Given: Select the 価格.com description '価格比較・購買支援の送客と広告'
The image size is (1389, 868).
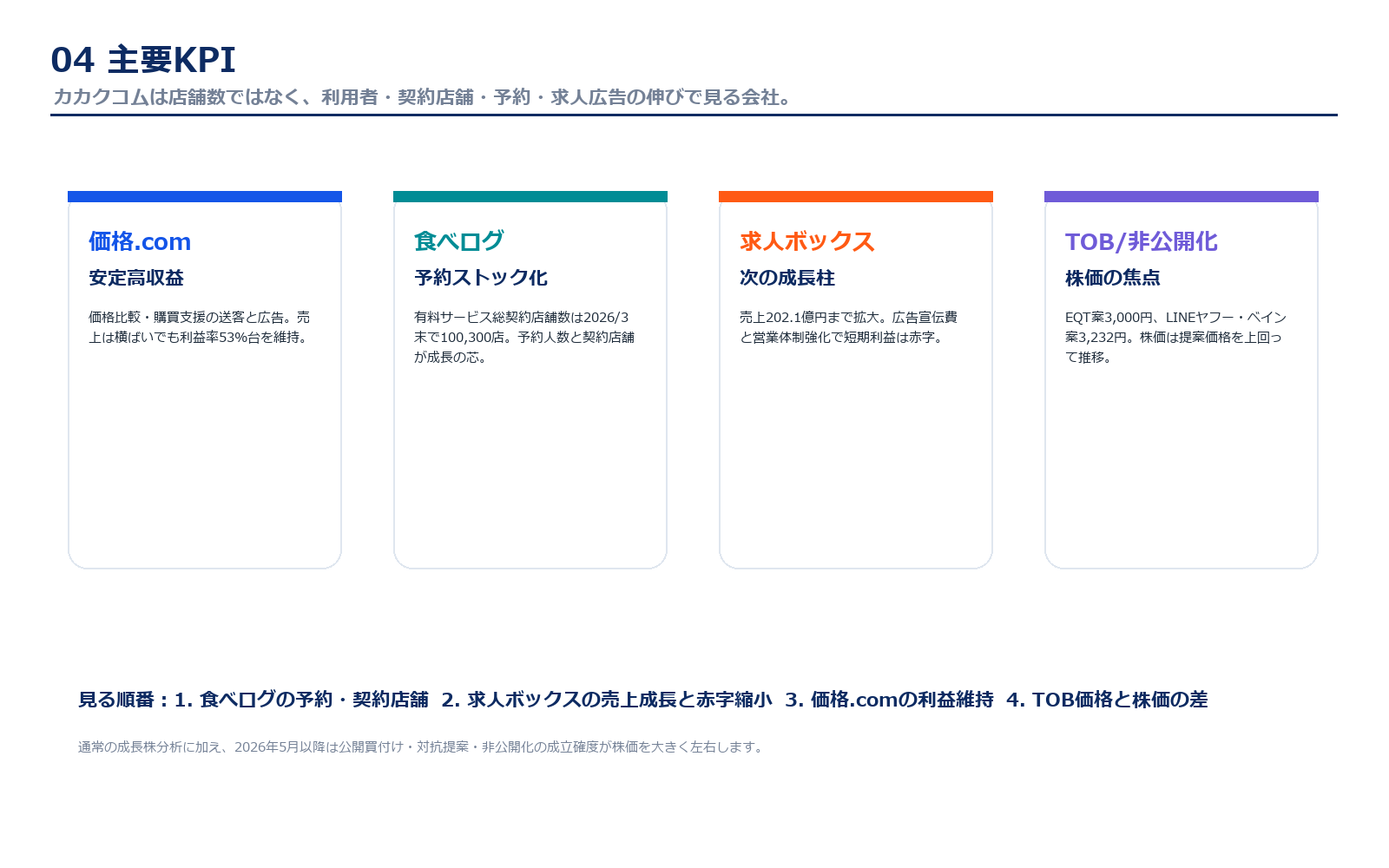Looking at the screenshot, I should tap(200, 327).
